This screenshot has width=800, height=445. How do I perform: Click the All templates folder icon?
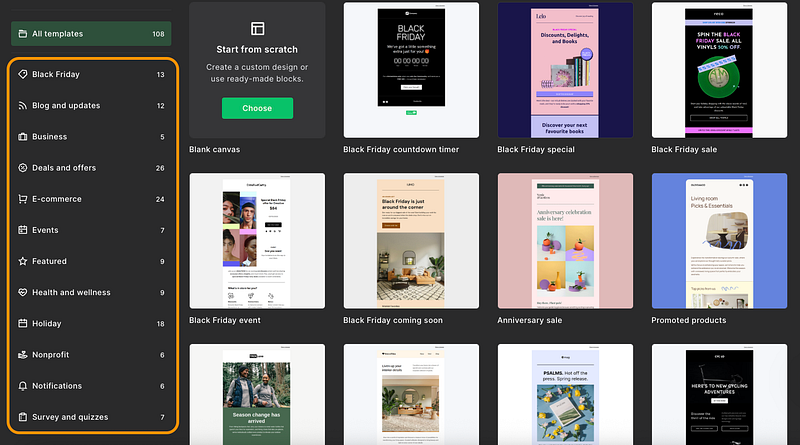(22, 34)
